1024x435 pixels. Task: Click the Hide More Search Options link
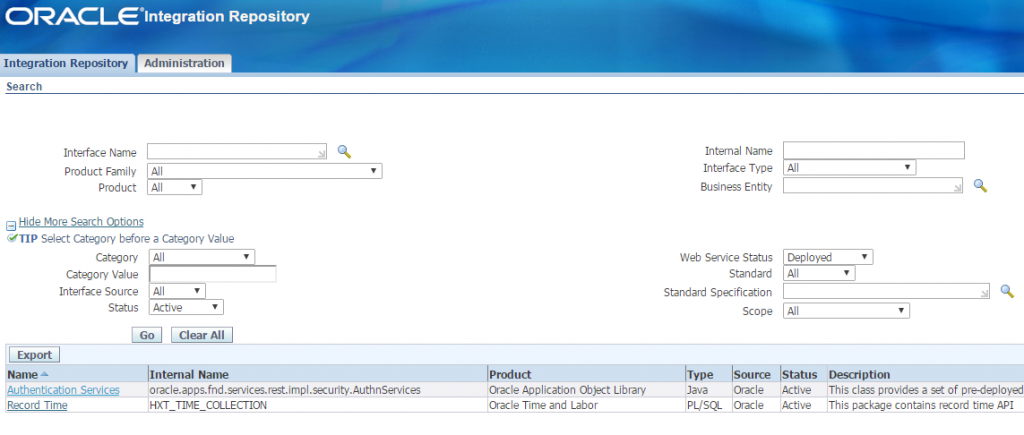tap(81, 222)
